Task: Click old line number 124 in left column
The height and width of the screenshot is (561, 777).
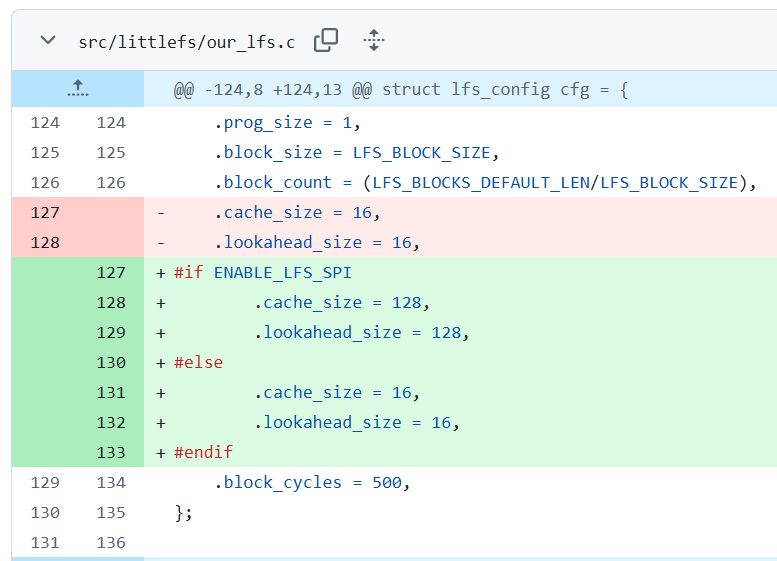Action: [x=45, y=123]
